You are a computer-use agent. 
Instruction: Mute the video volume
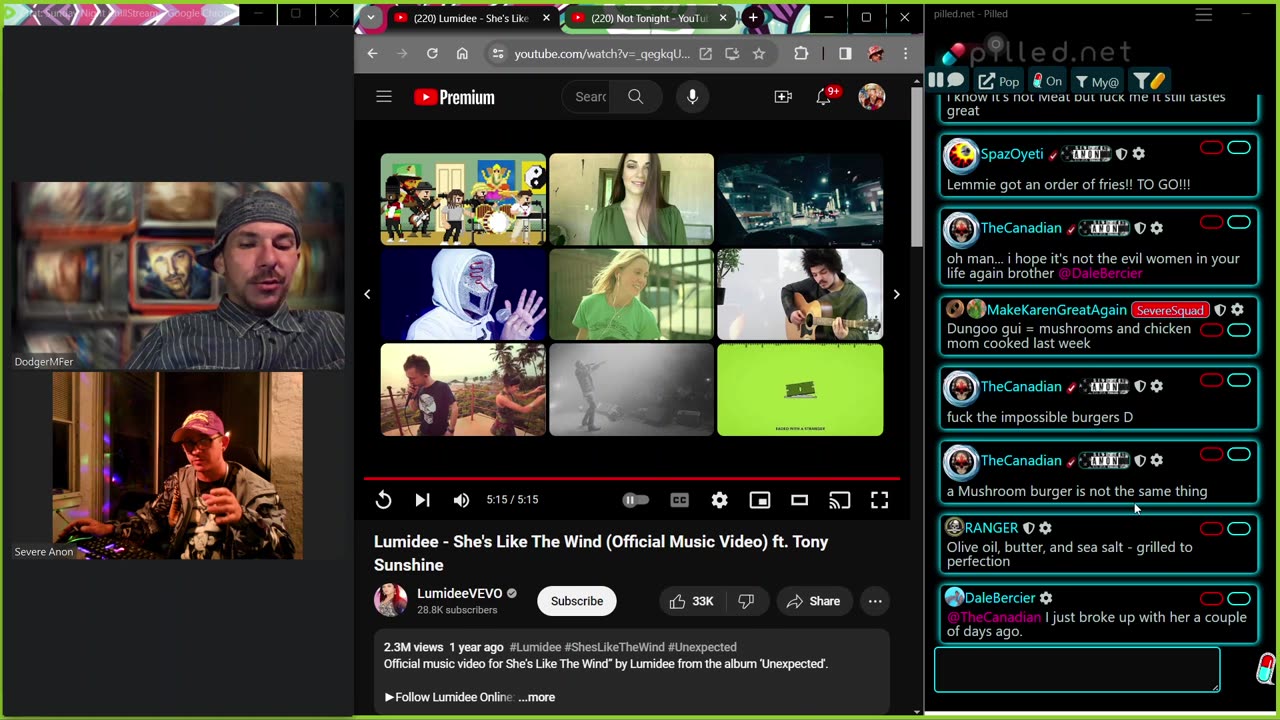tap(461, 500)
